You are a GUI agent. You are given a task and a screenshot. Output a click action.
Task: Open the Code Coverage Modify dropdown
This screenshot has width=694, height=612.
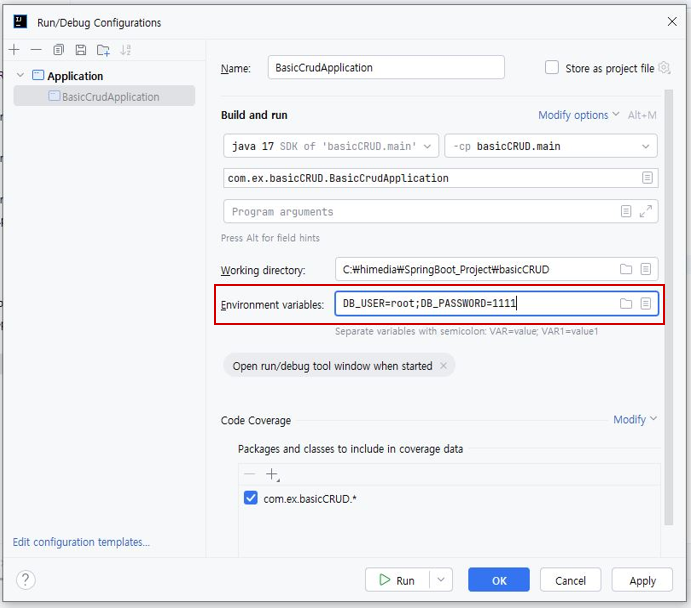pos(637,421)
